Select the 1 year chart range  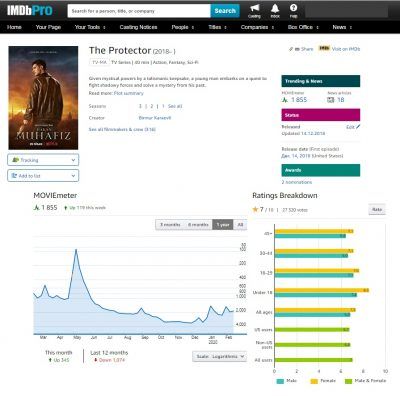point(223,225)
